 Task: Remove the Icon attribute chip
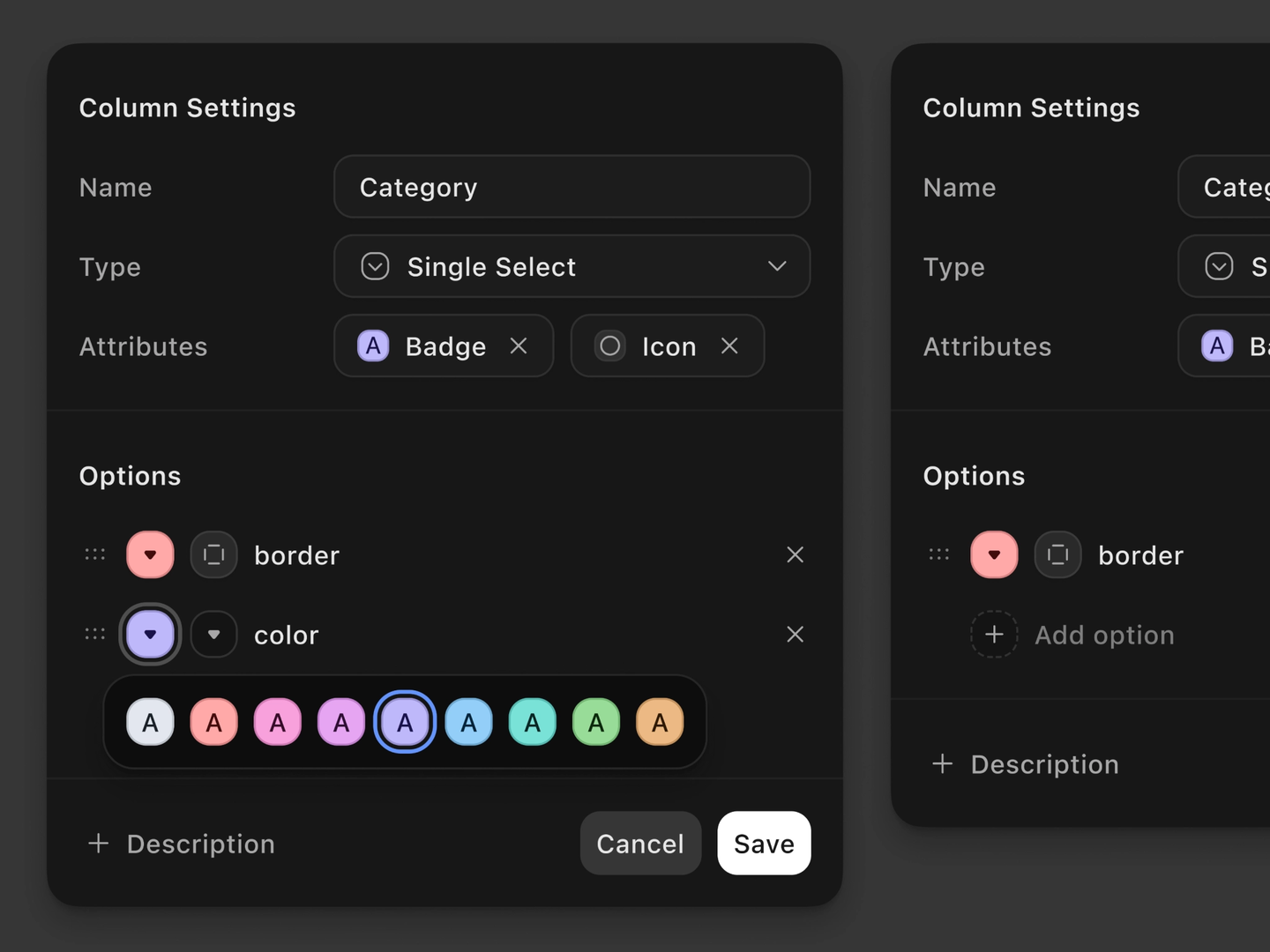pos(729,346)
